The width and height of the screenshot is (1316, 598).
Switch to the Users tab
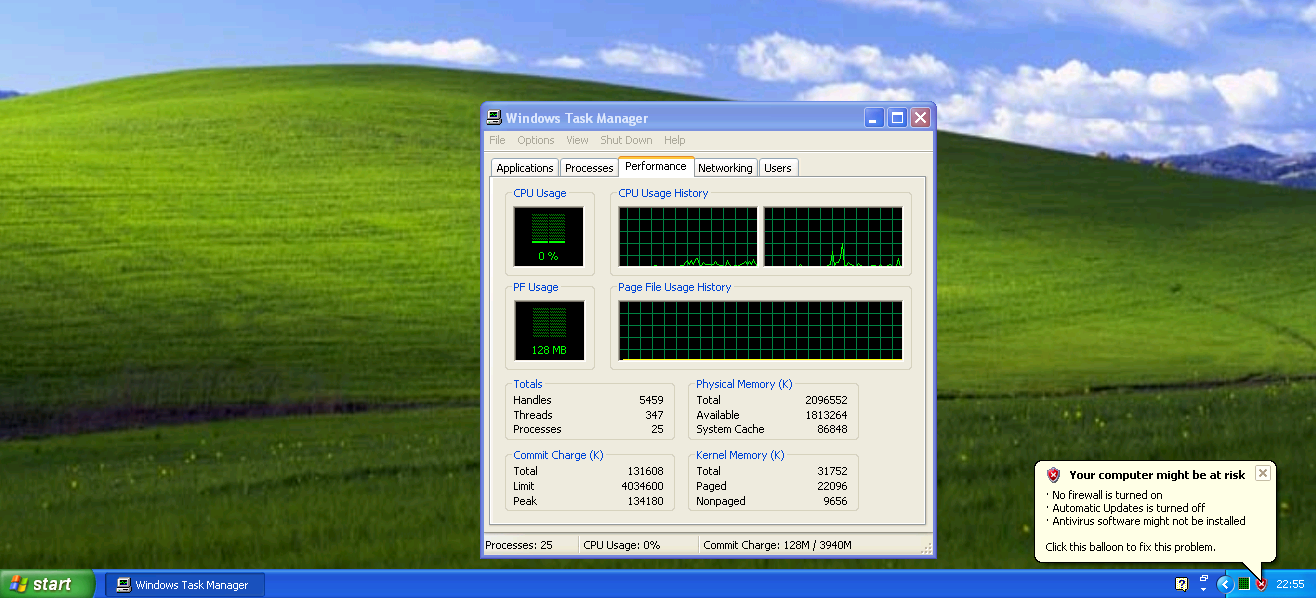(x=778, y=168)
